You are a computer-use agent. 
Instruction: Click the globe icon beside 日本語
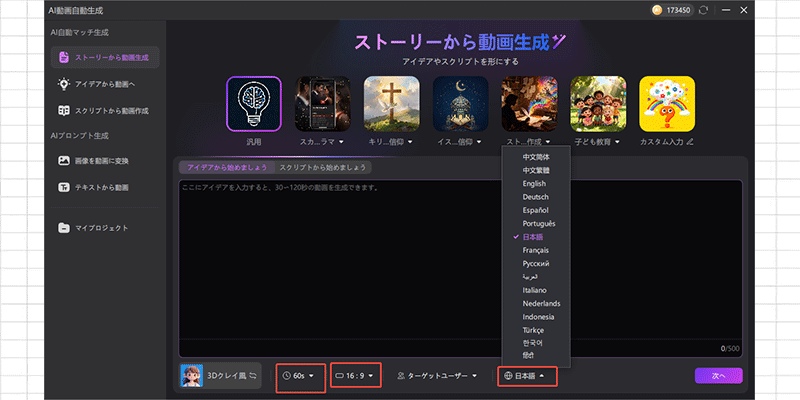(x=508, y=376)
